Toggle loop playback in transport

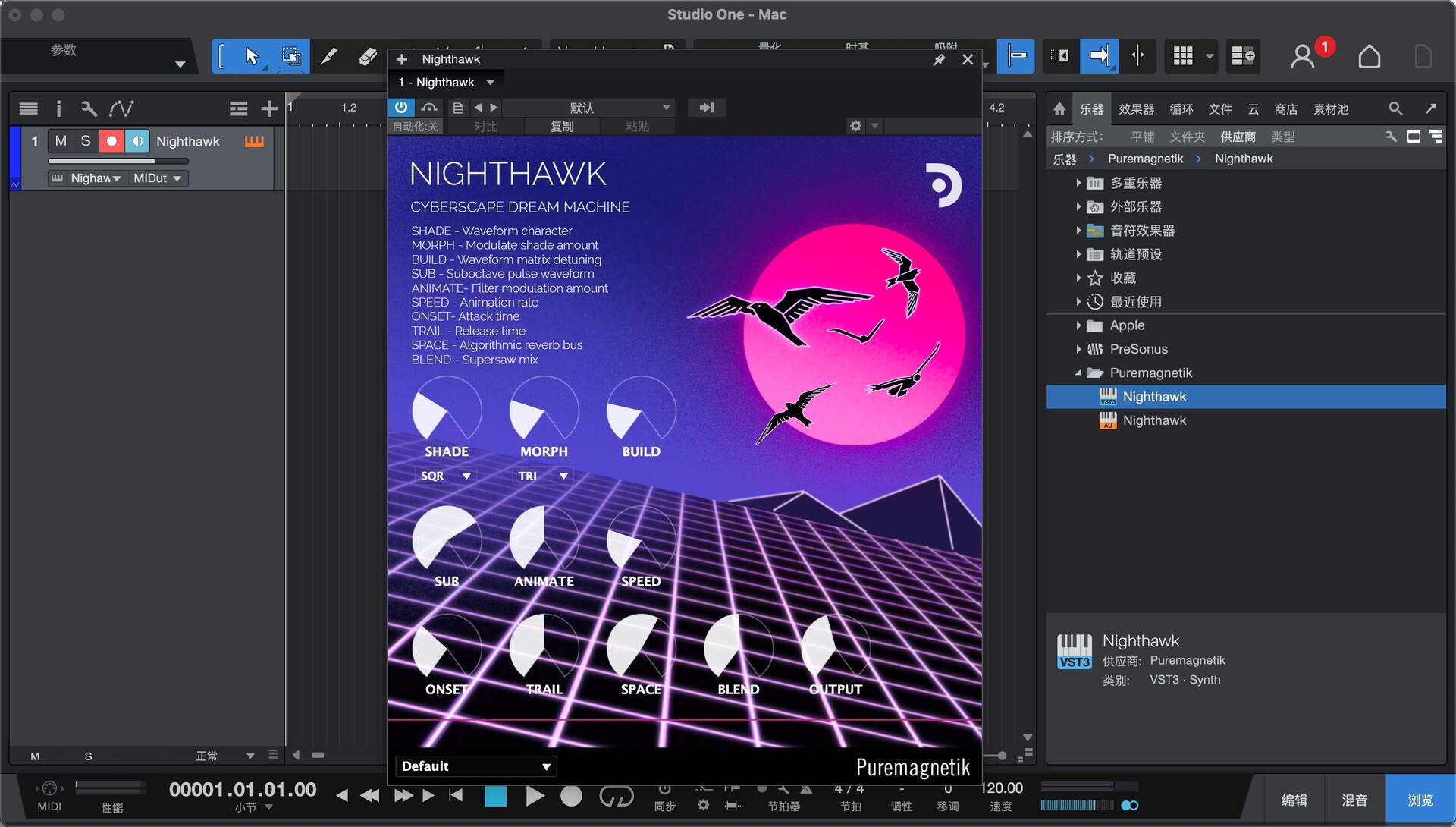coord(617,796)
